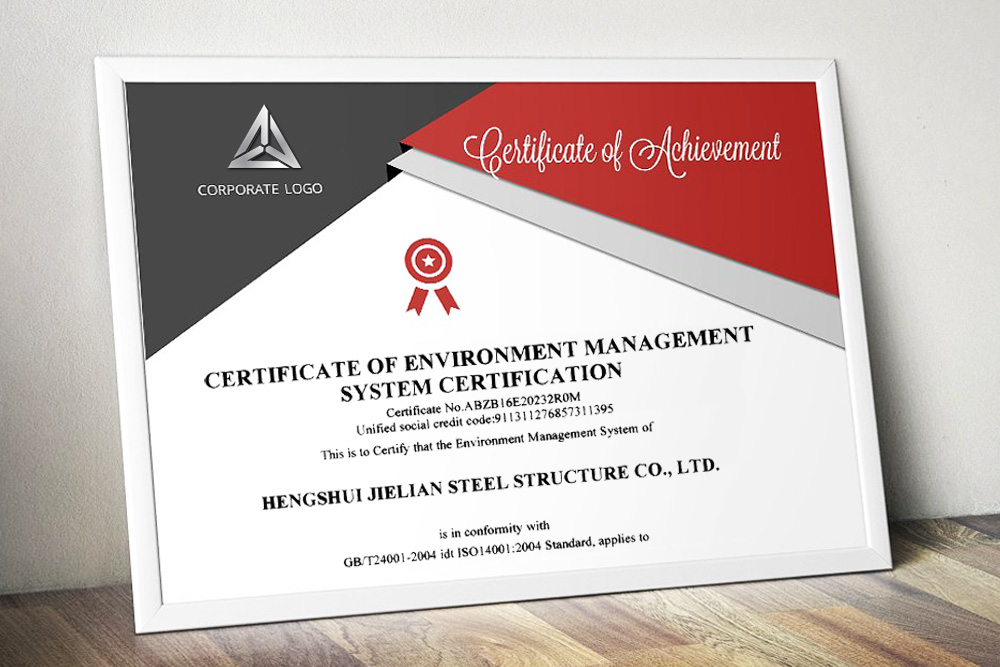The width and height of the screenshot is (1000, 667).
Task: Click 'This is to Certify that' sentence
Action: click(x=487, y=441)
